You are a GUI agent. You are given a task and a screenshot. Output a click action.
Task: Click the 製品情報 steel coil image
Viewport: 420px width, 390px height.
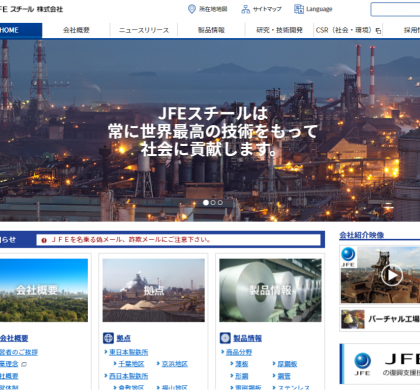point(270,290)
